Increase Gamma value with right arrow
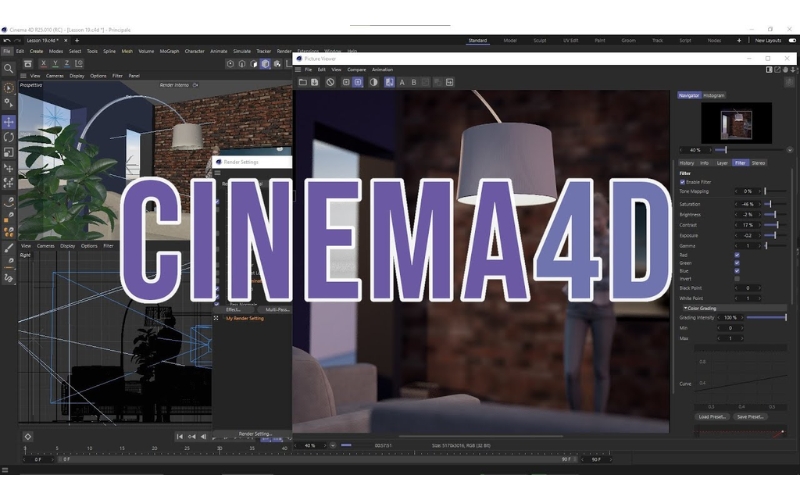The width and height of the screenshot is (800, 500). pos(760,246)
